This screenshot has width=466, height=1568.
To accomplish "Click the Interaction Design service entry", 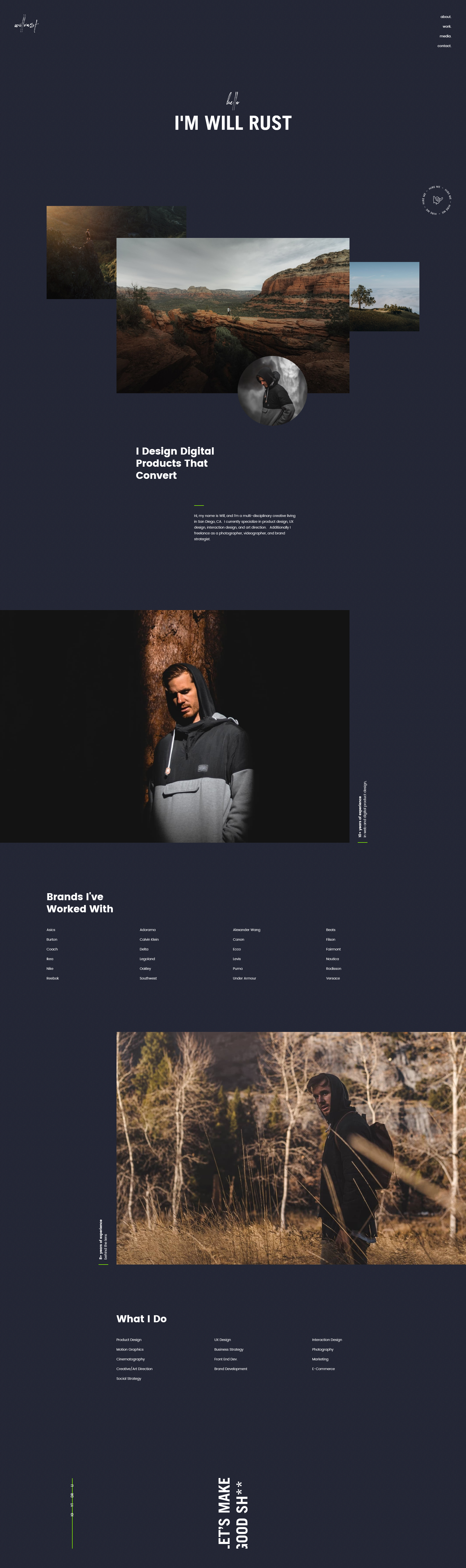I will 327,1340.
